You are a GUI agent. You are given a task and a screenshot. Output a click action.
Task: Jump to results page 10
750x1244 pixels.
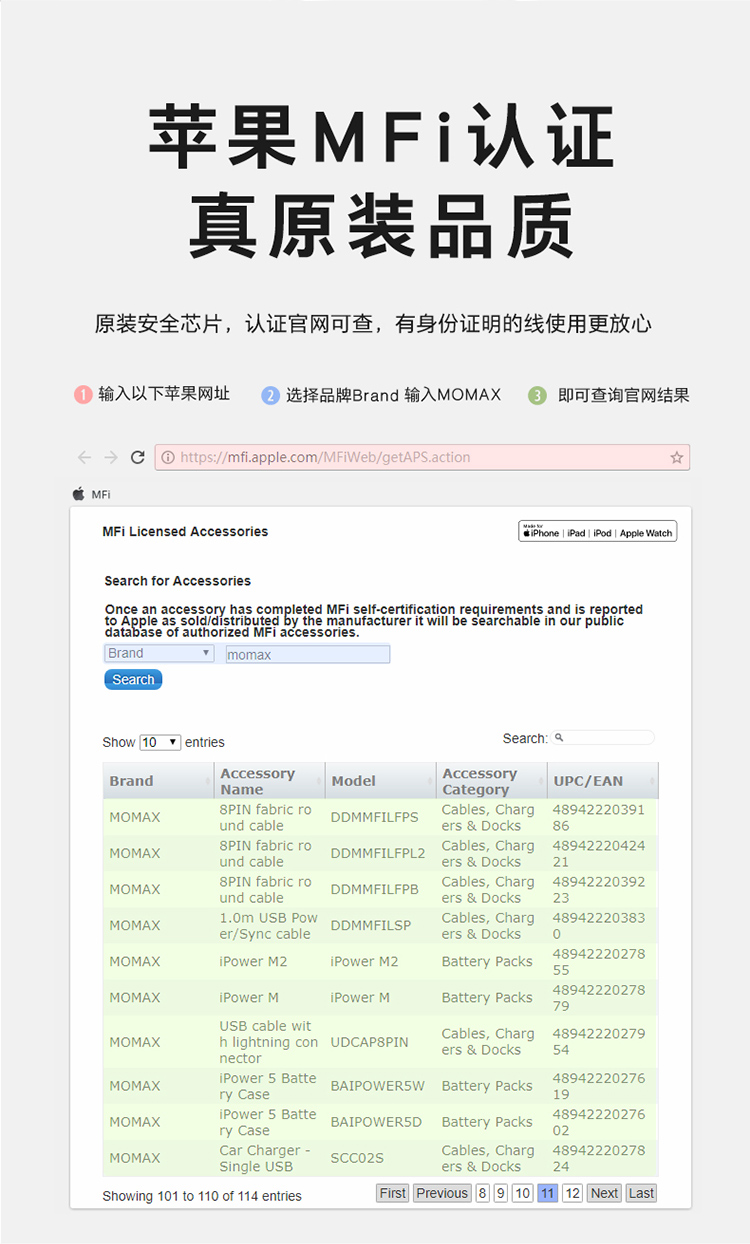[x=523, y=1193]
